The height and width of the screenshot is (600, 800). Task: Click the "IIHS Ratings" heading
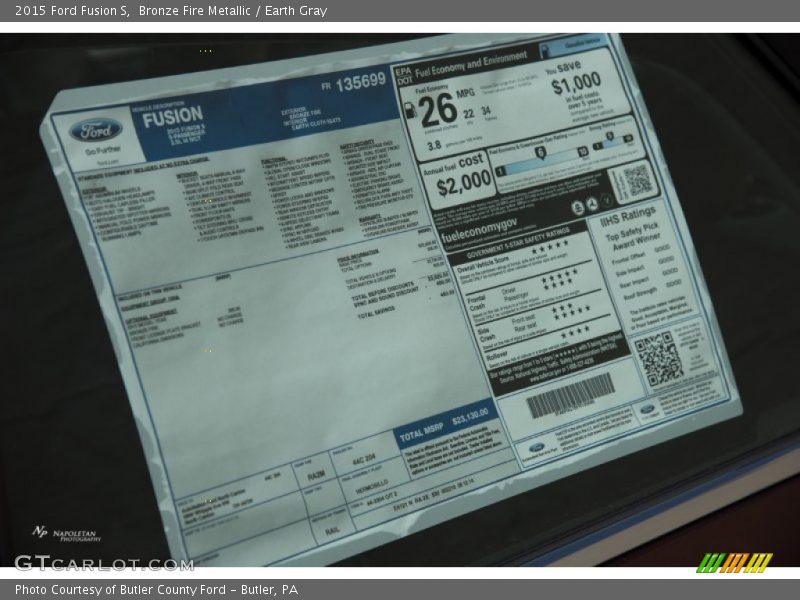(x=628, y=216)
